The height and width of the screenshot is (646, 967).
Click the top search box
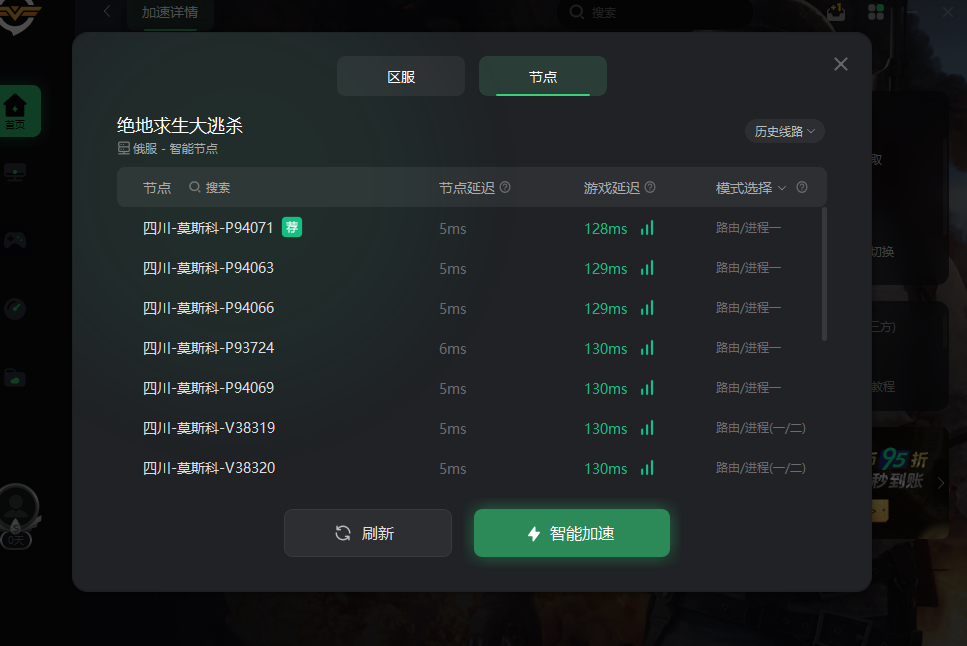654,12
